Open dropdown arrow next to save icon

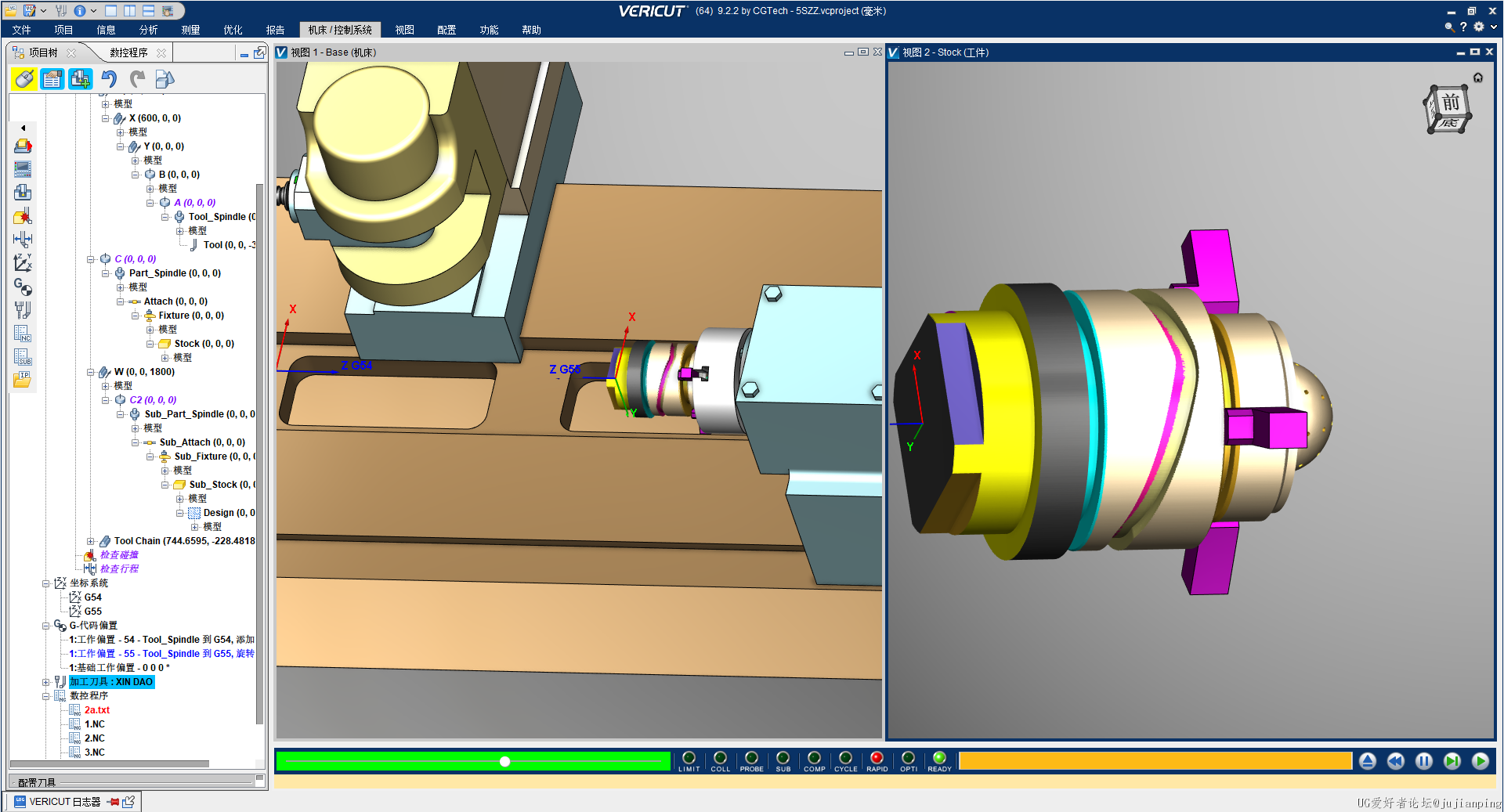click(x=43, y=11)
